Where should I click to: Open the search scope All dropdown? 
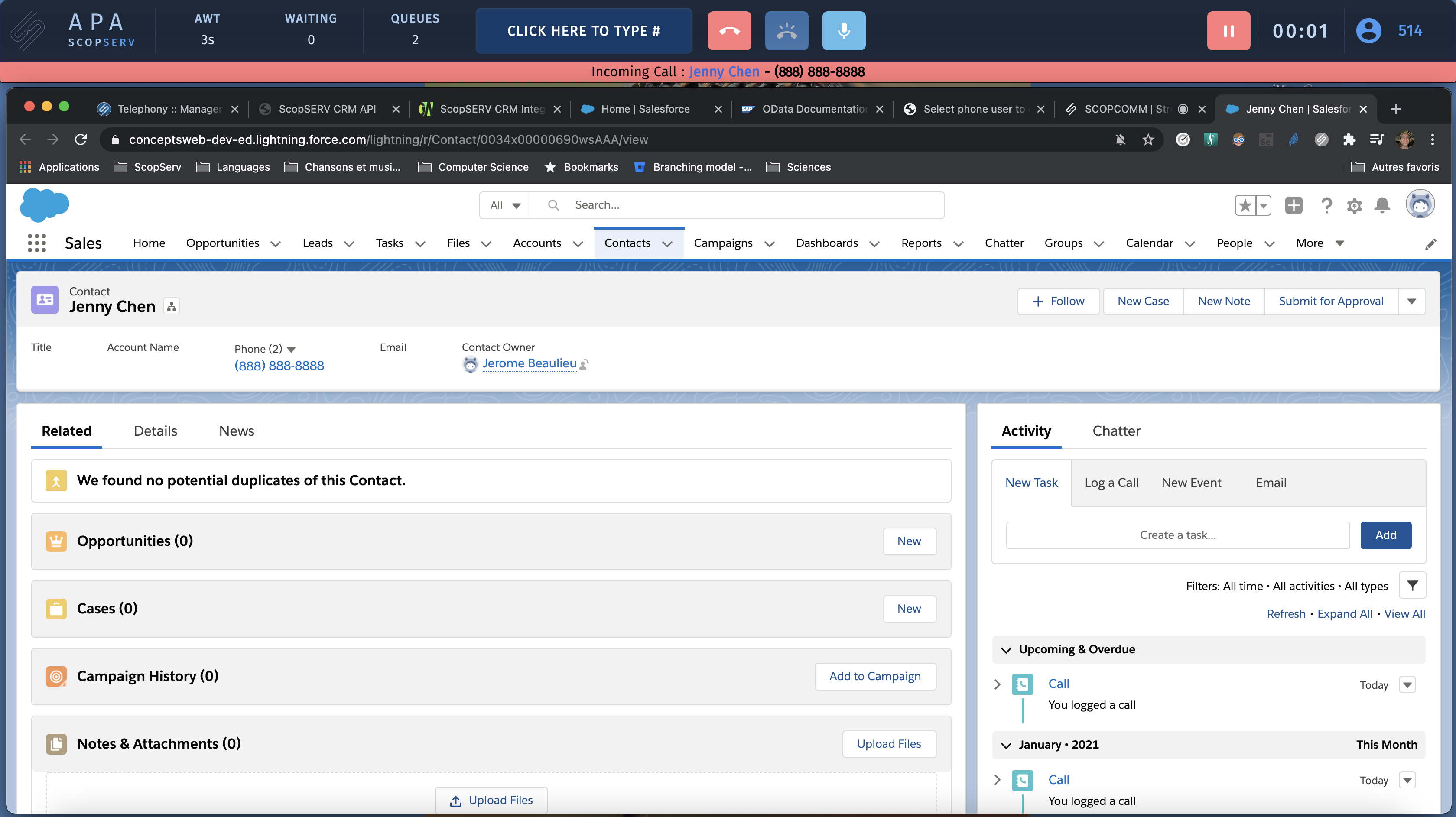point(505,205)
